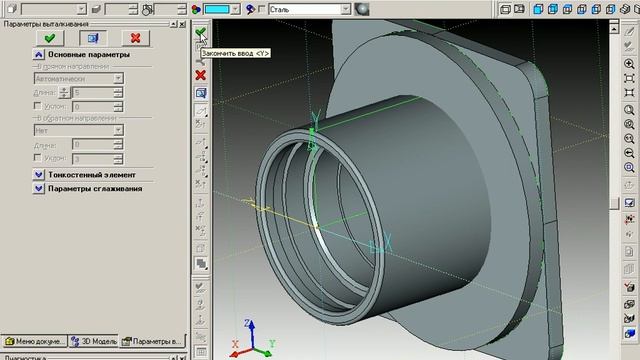Click the blue 3D box icon at right bottom
This screenshot has height=360, width=640.
pos(629,333)
